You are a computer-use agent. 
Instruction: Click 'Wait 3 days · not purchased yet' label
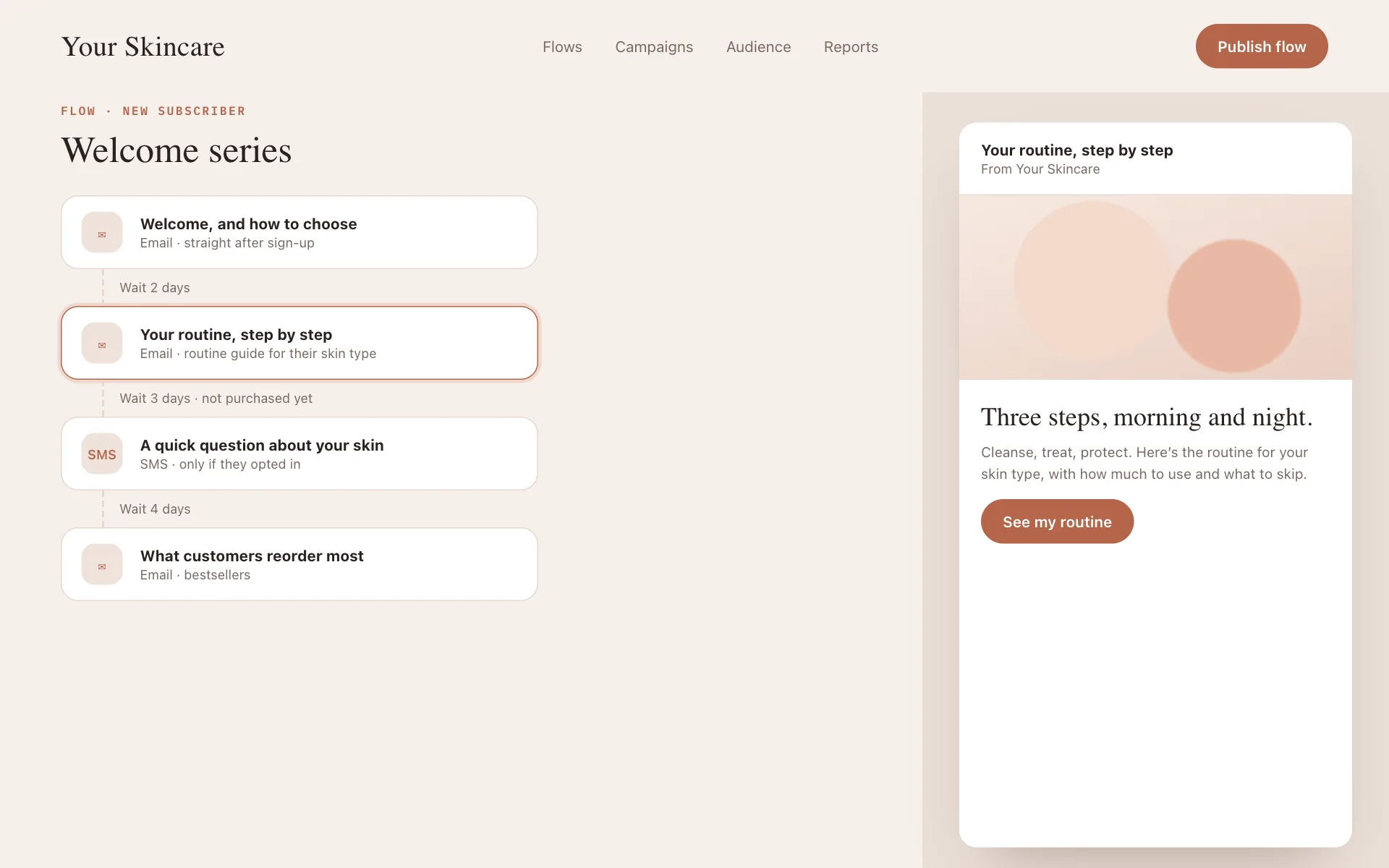click(216, 399)
